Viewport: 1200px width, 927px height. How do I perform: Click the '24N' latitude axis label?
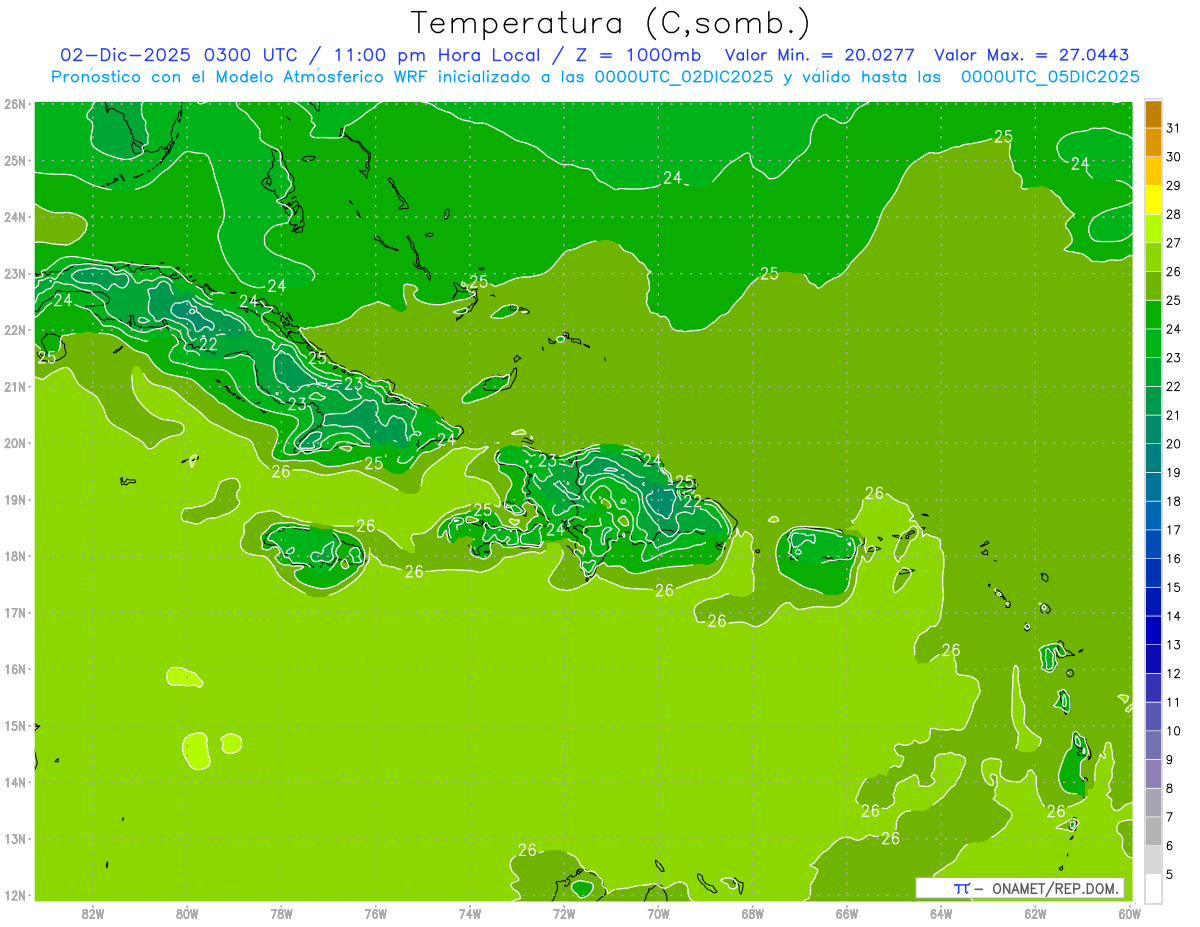15,217
